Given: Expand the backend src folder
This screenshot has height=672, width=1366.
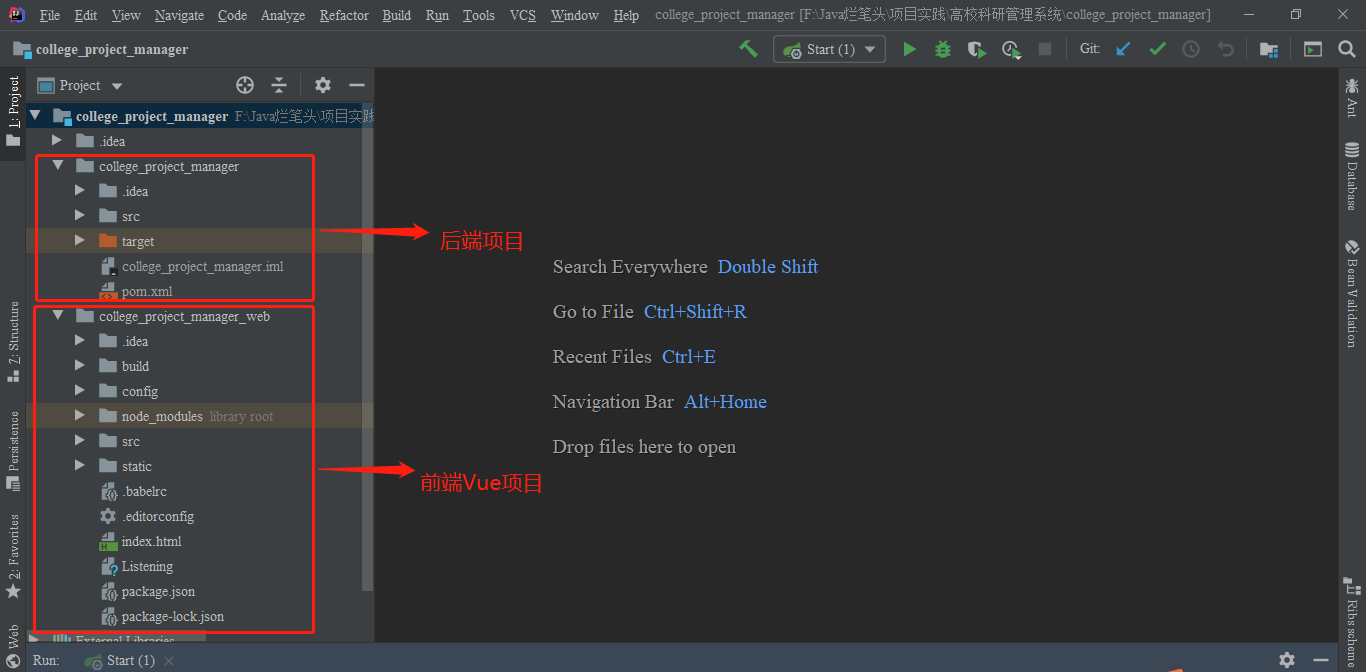Looking at the screenshot, I should (80, 216).
